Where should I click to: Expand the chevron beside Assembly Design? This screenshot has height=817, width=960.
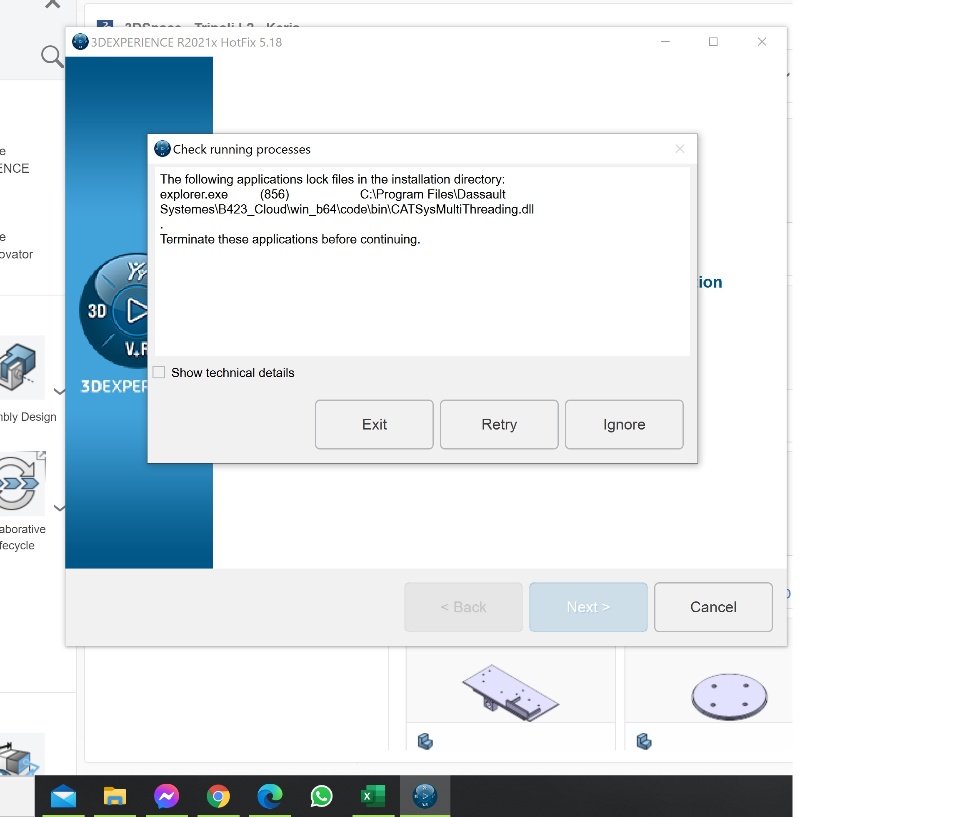[59, 391]
